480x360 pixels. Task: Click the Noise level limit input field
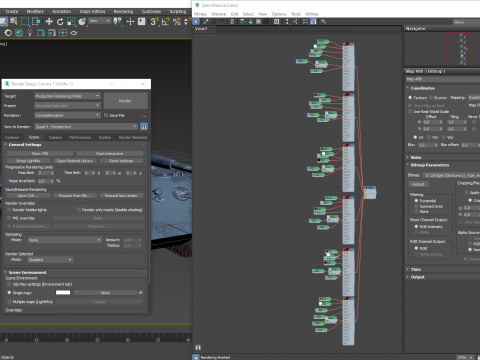(x=45, y=181)
